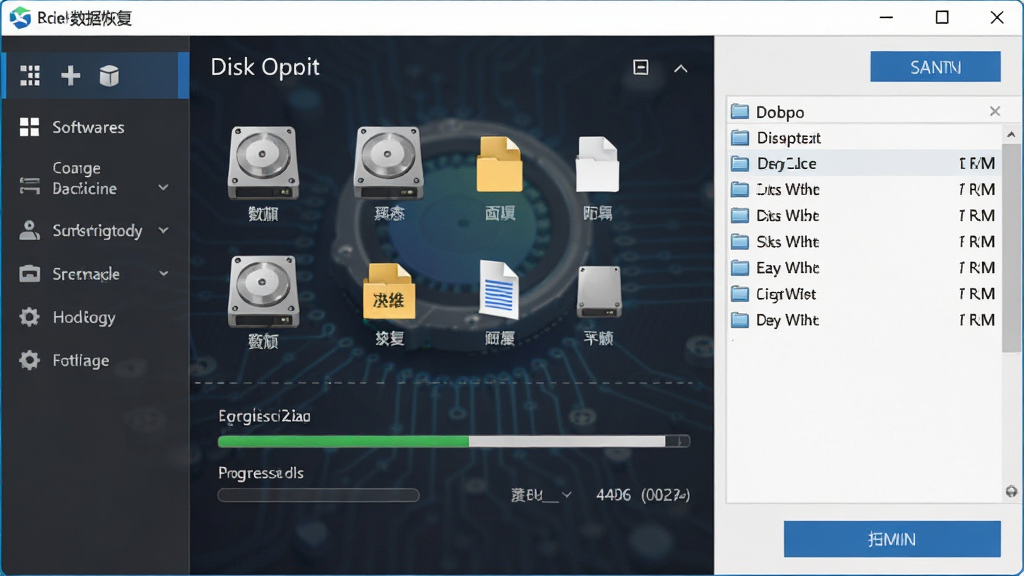Click the blue SANTN button
1024x576 pixels.
click(935, 67)
